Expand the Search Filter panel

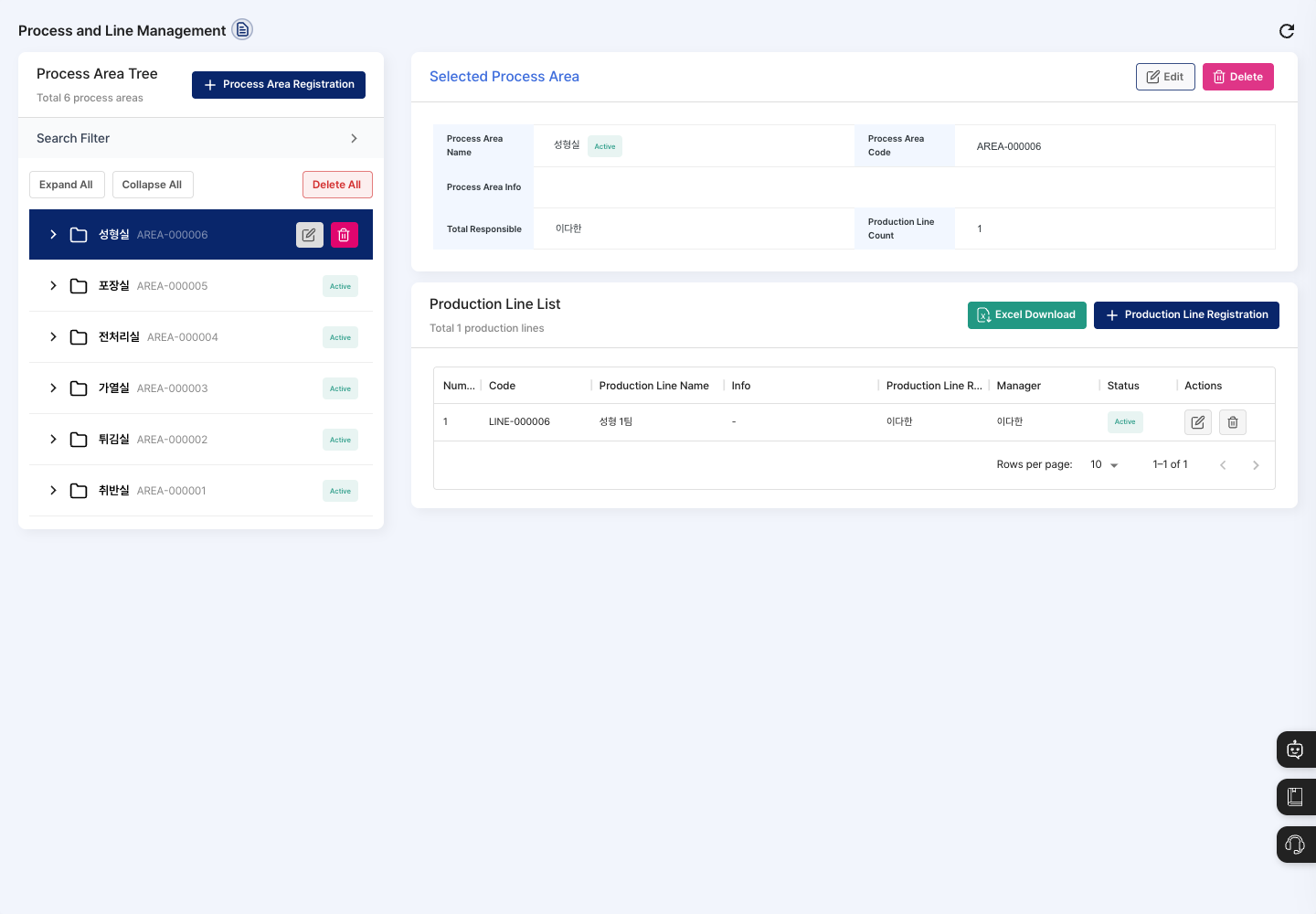tap(201, 138)
